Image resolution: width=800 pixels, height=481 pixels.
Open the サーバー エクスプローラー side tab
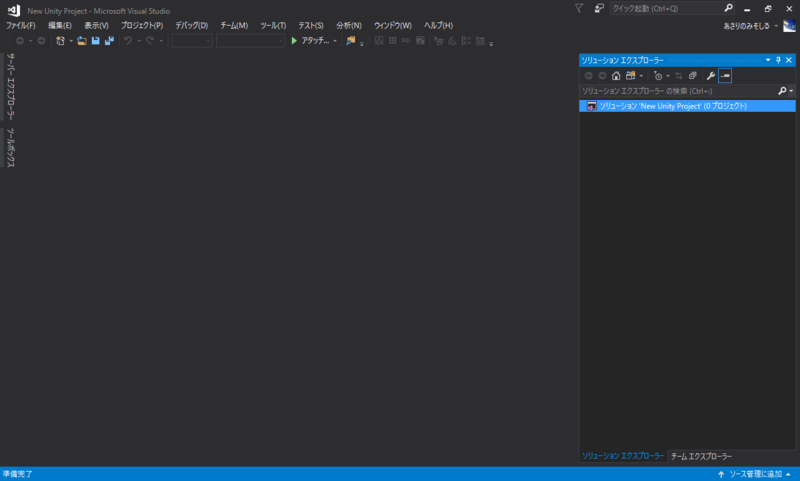click(10, 87)
